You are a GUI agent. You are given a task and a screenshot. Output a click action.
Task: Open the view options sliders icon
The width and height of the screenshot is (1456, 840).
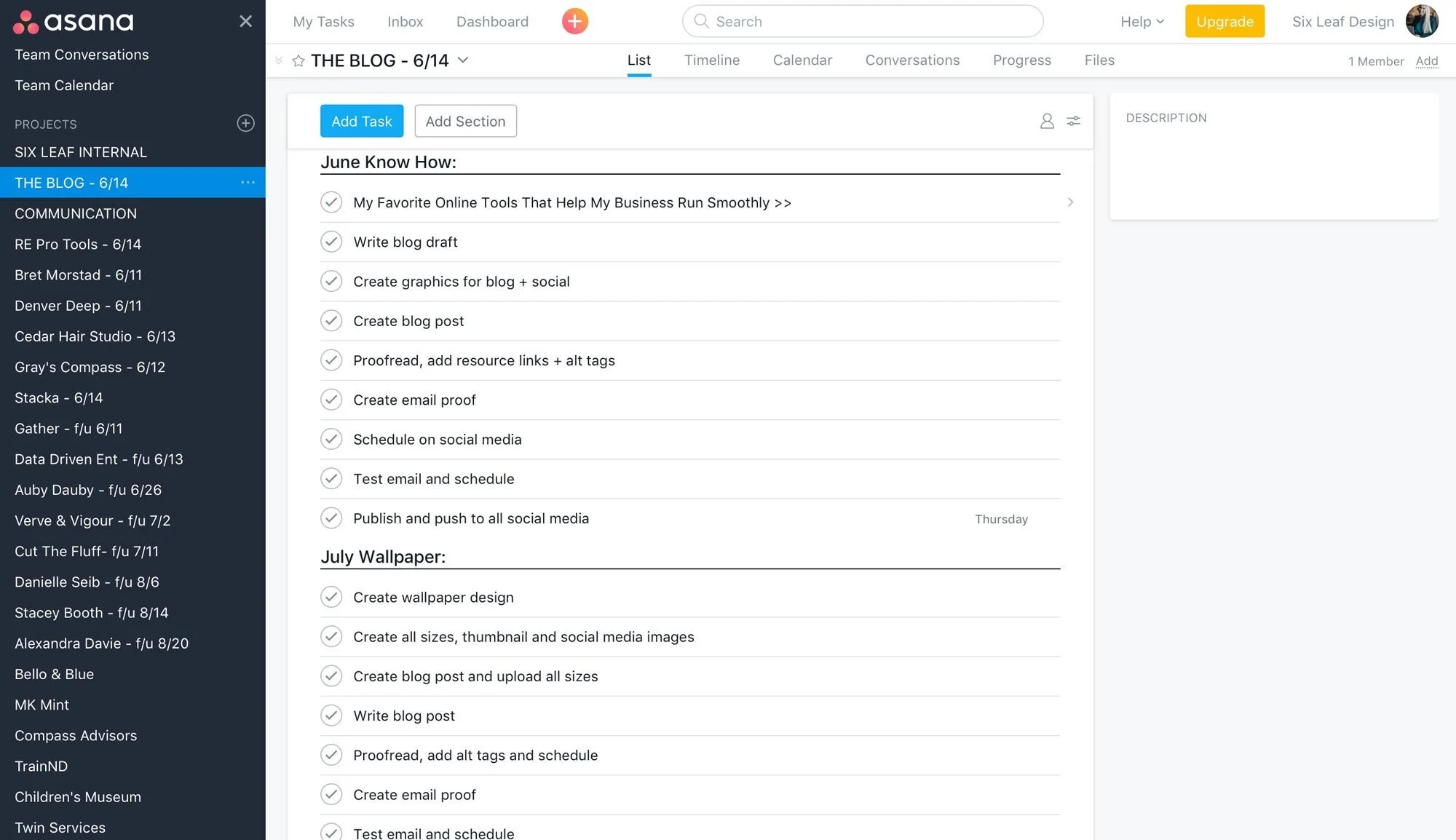pyautogui.click(x=1073, y=121)
